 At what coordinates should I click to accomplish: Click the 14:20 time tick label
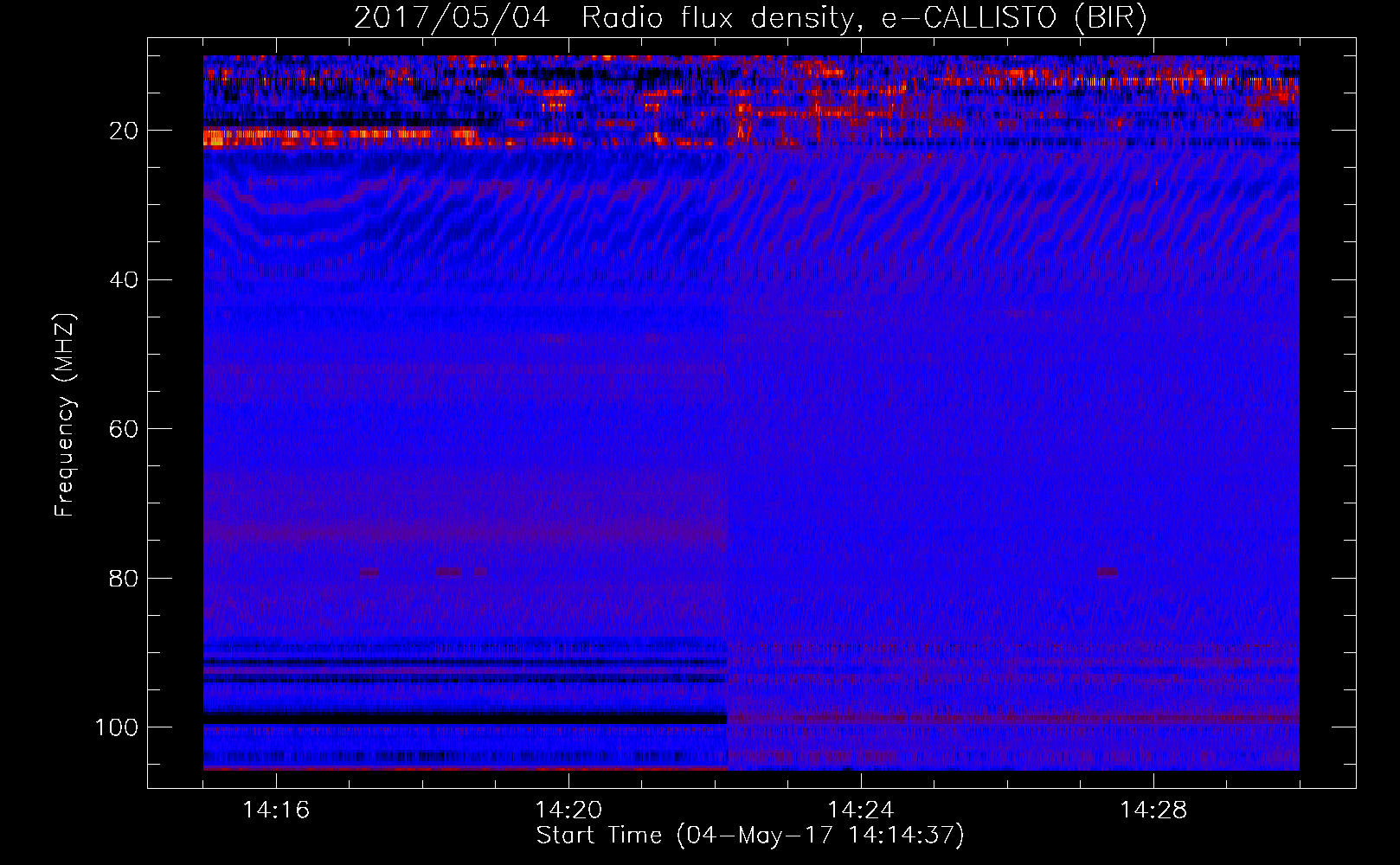click(568, 810)
